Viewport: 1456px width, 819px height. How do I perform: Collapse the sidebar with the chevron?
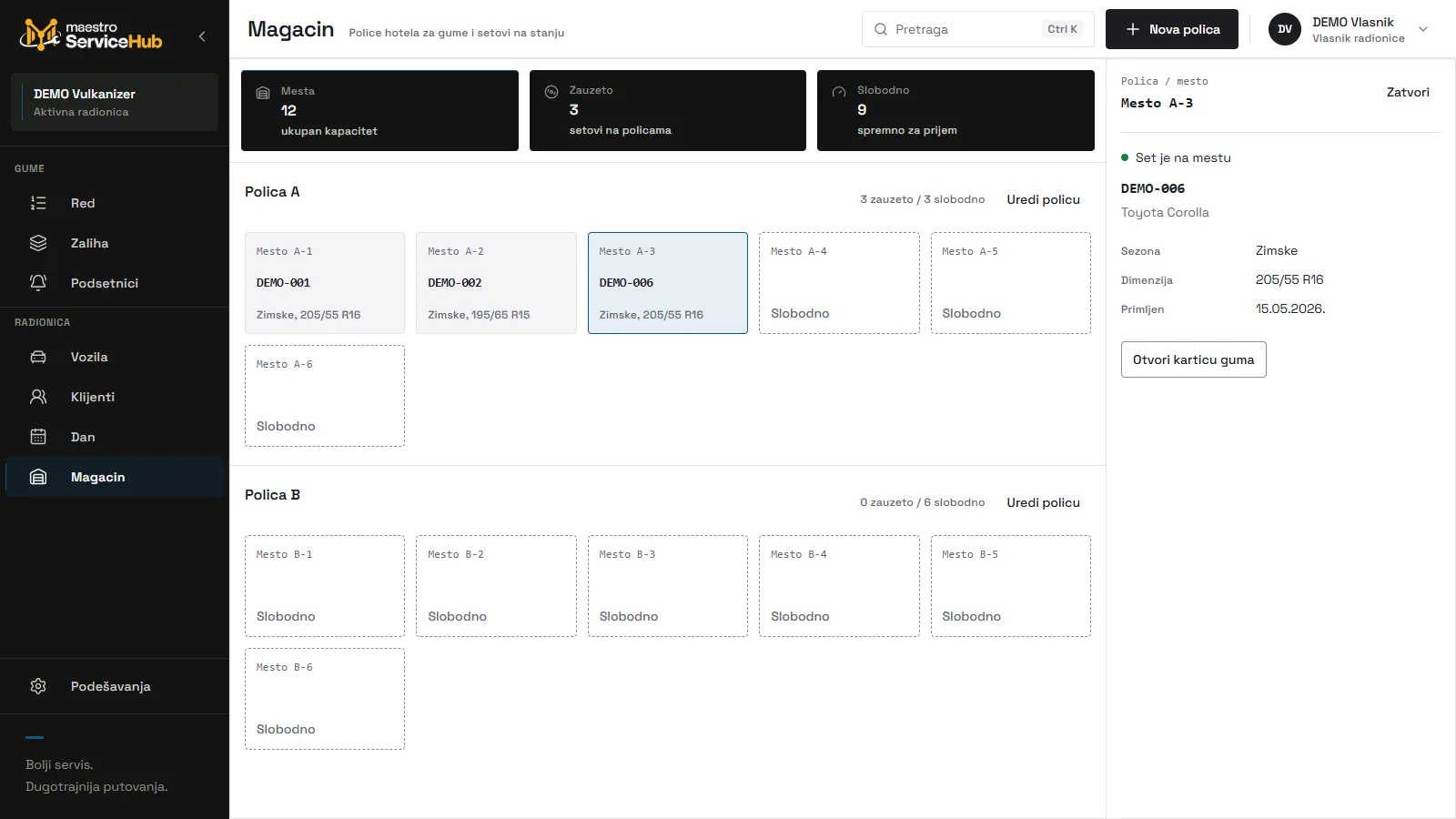coord(202,36)
